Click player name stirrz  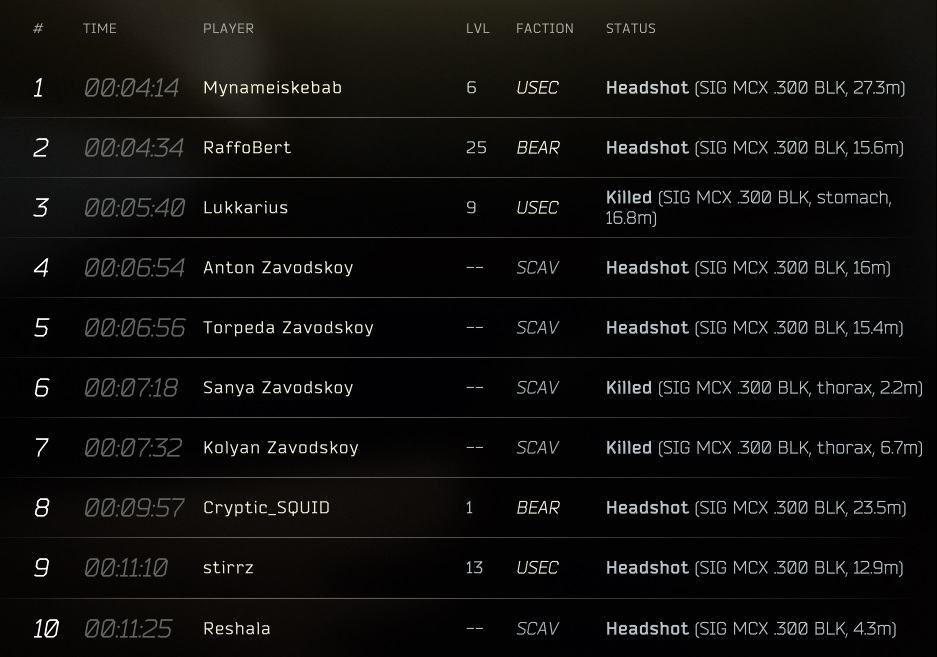tap(228, 567)
